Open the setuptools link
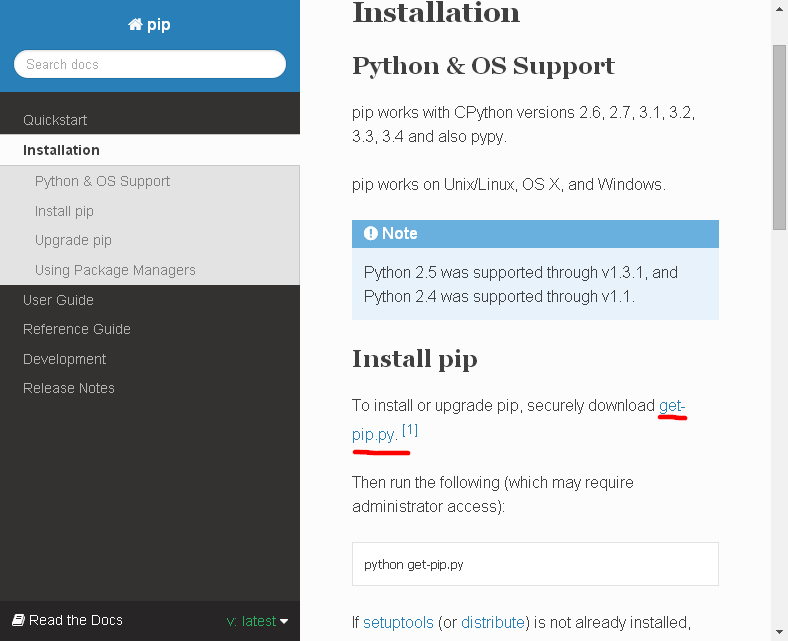Image resolution: width=788 pixels, height=641 pixels. [x=398, y=622]
